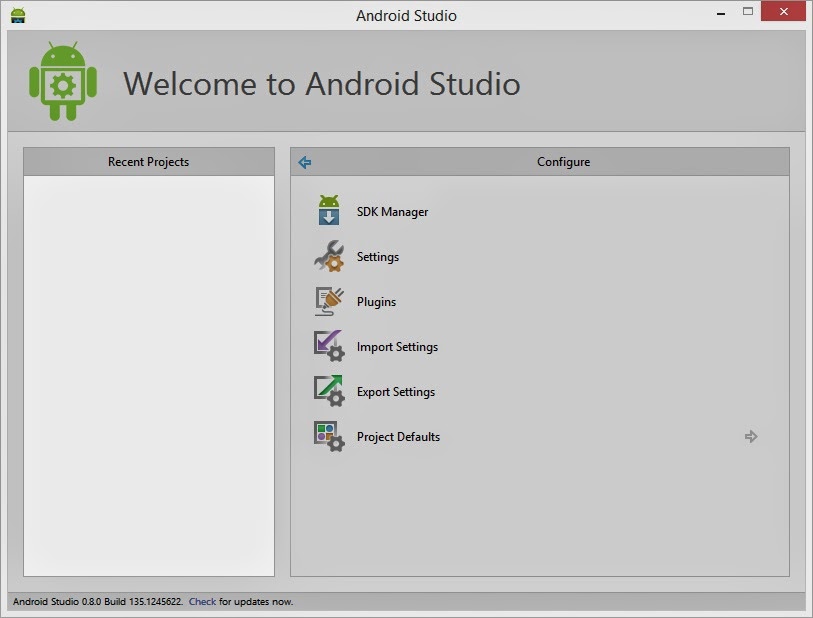The image size is (813, 618).
Task: Maximize the Android Studio window
Action: pos(748,11)
